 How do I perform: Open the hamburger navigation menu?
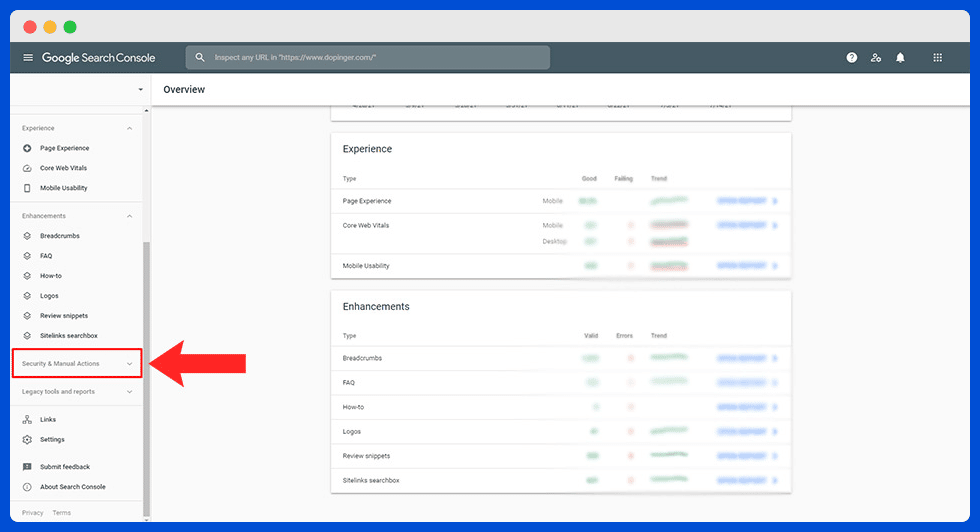click(x=28, y=58)
